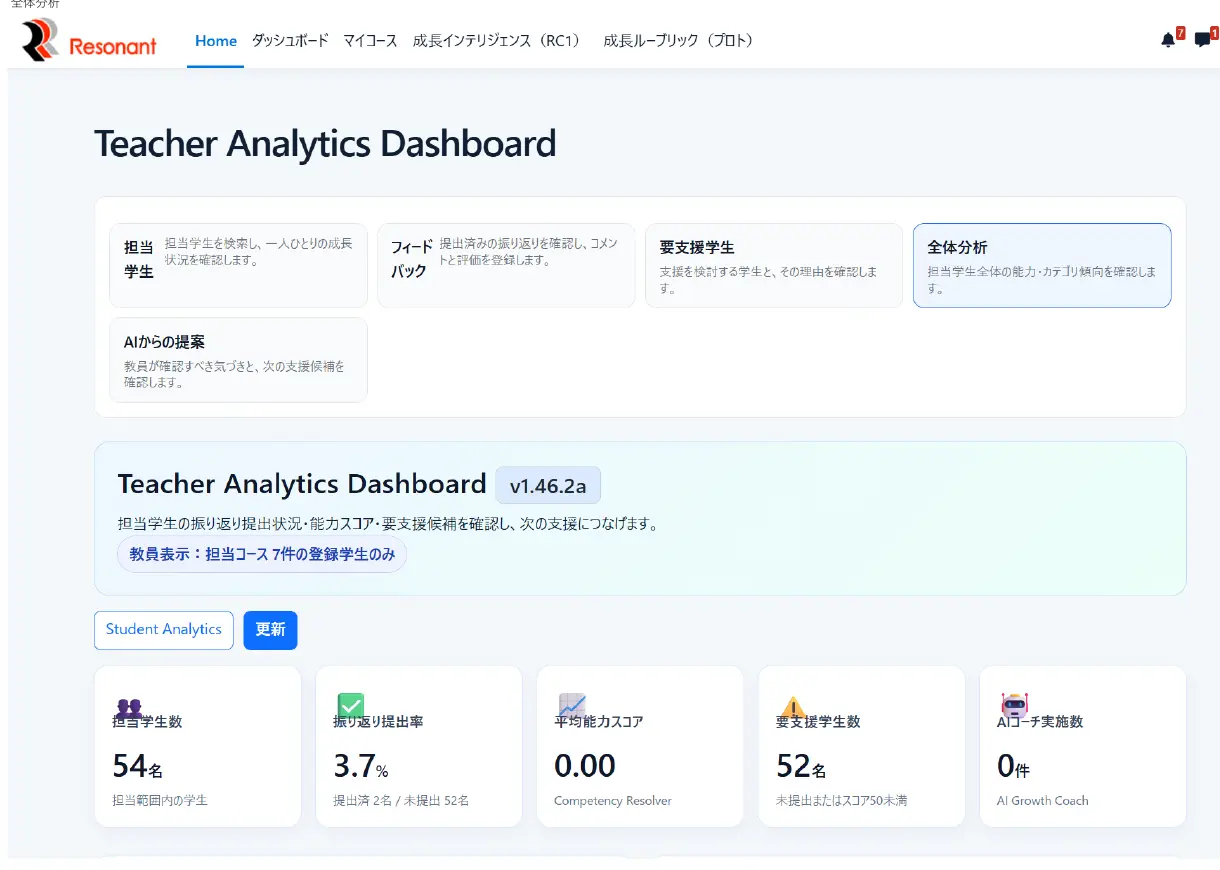Select 成長ルーブリック（プロト） menu item

tap(680, 41)
